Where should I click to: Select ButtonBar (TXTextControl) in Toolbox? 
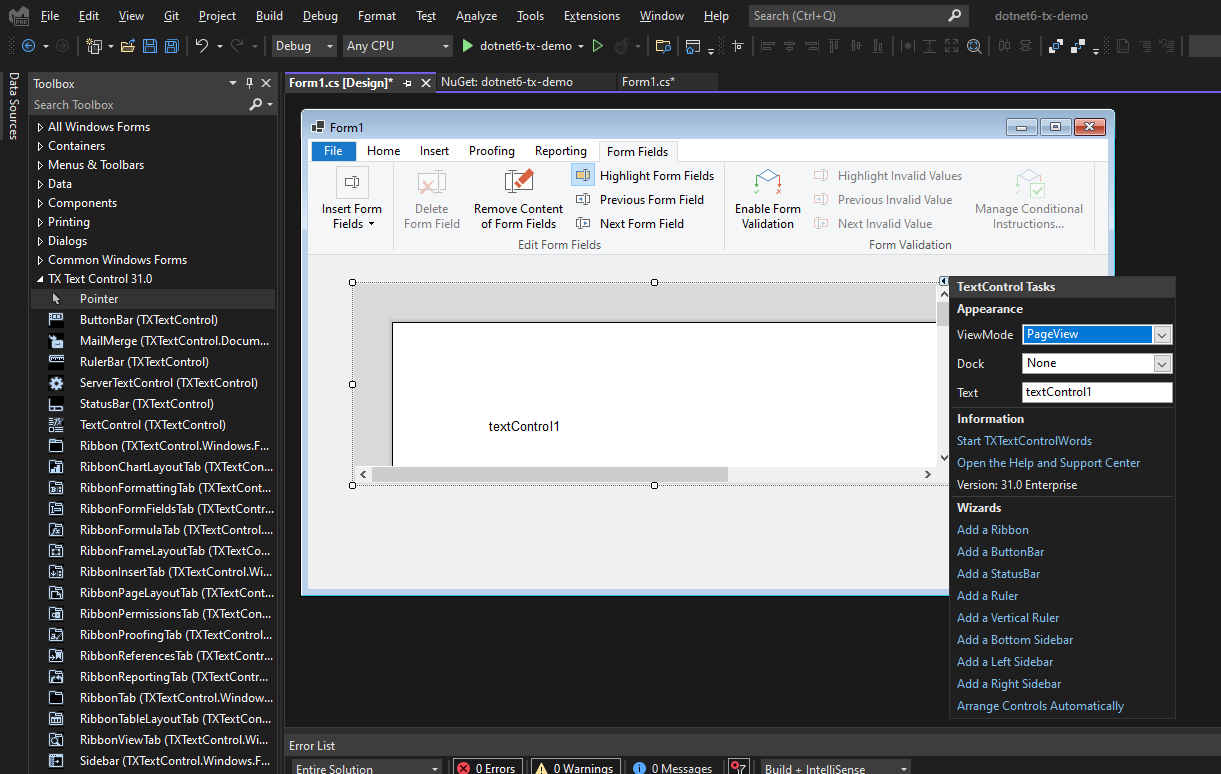coord(148,320)
